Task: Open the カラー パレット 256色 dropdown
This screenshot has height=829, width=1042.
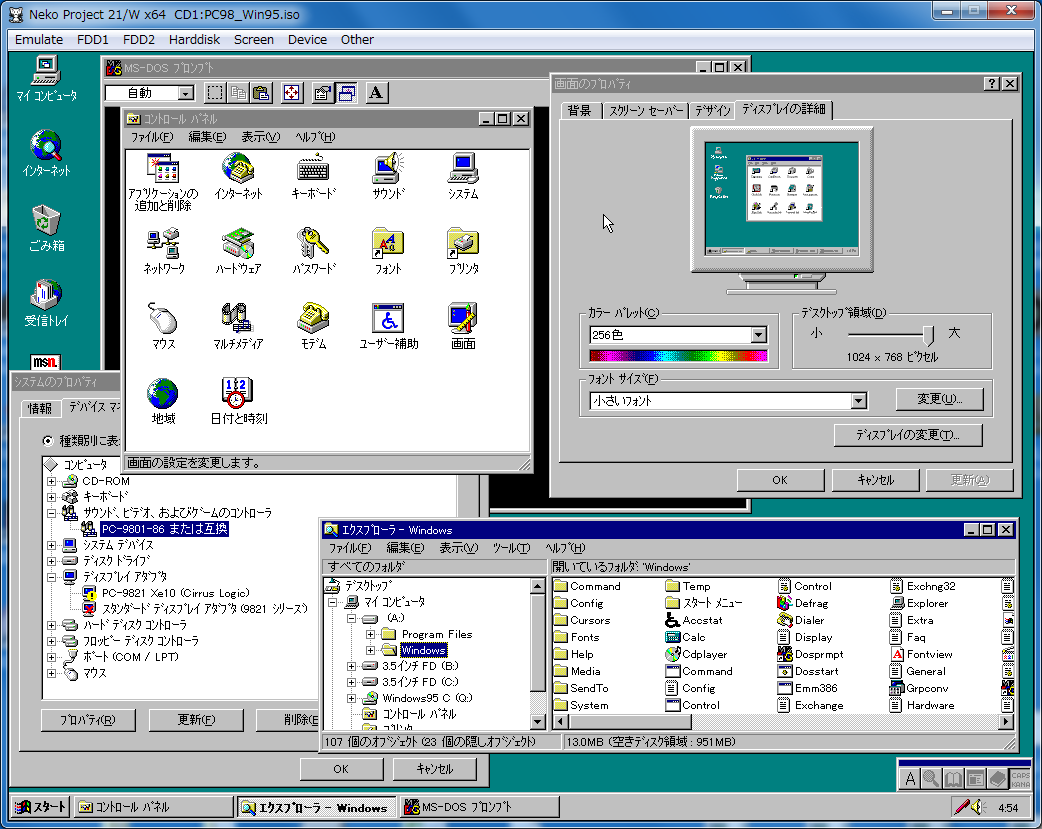Action: pyautogui.click(x=758, y=335)
